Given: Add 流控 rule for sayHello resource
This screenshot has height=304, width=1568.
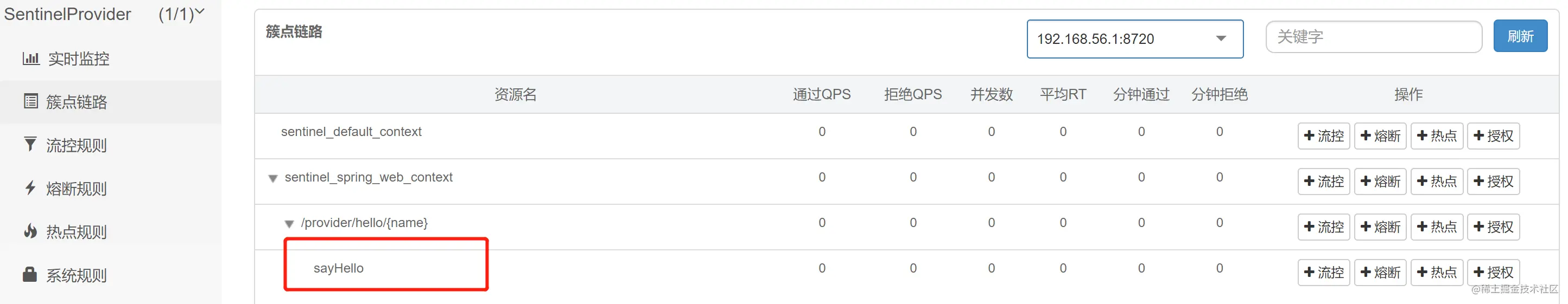Looking at the screenshot, I should pos(1323,273).
